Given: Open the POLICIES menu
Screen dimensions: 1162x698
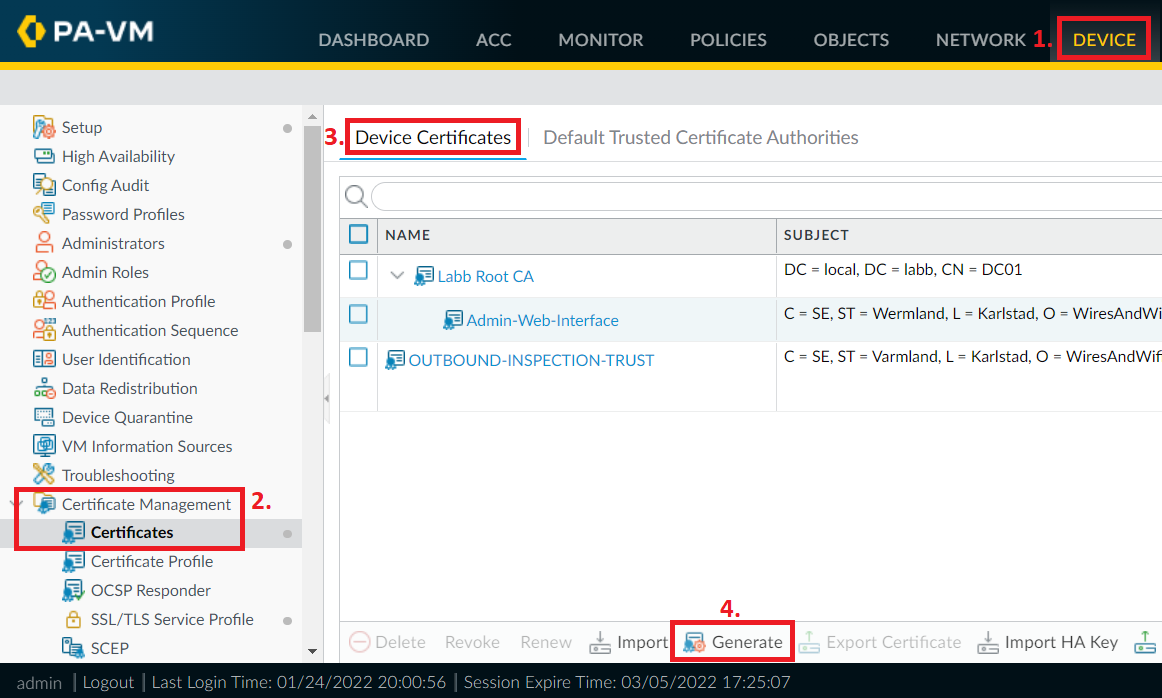Looking at the screenshot, I should pos(728,39).
